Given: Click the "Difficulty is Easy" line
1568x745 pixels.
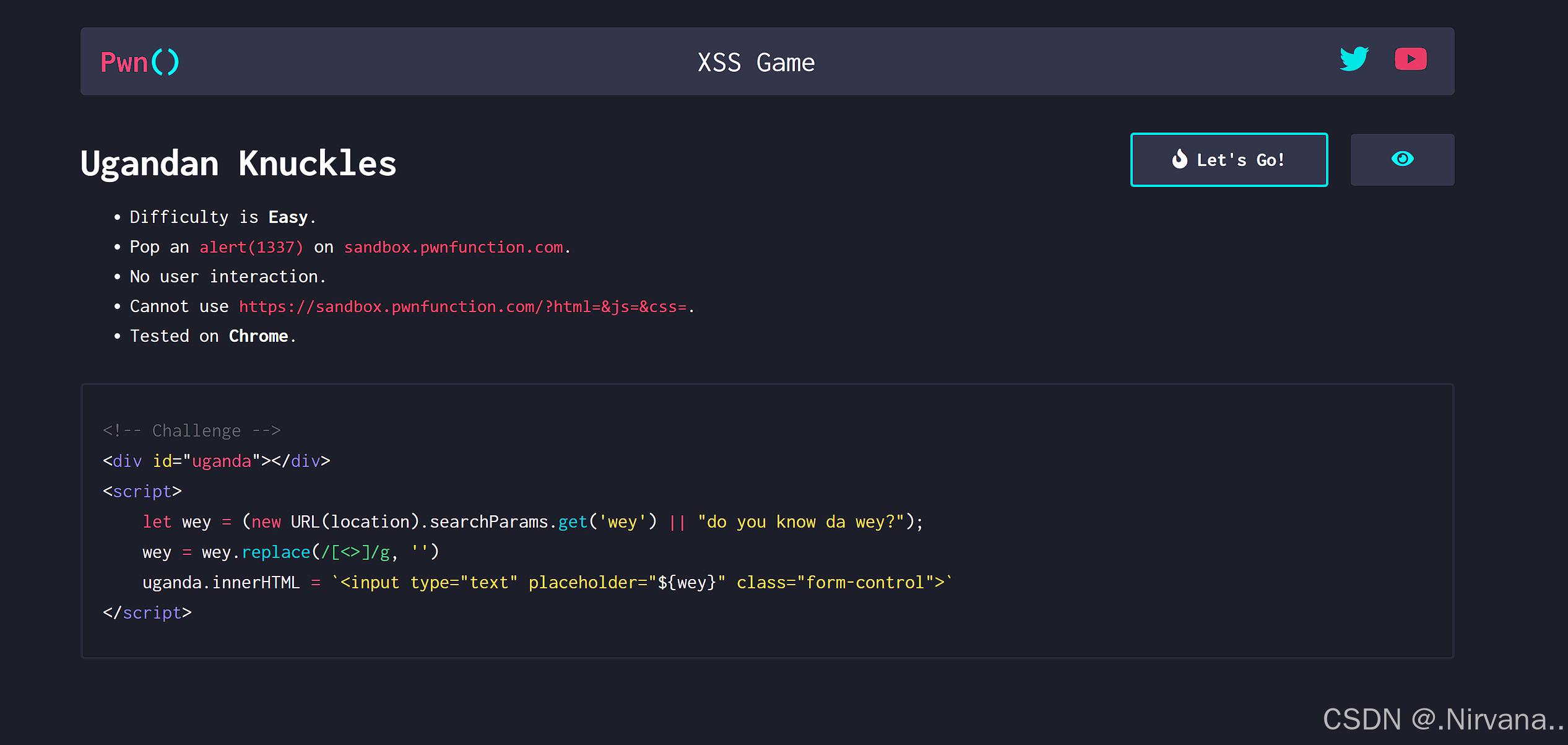Looking at the screenshot, I should coord(223,217).
